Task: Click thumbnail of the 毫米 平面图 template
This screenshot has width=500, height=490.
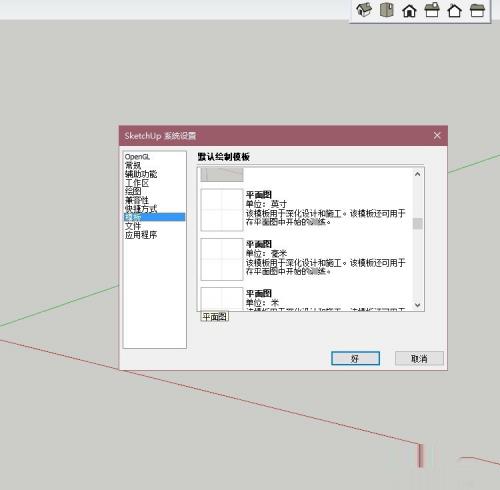Action: click(x=222, y=259)
